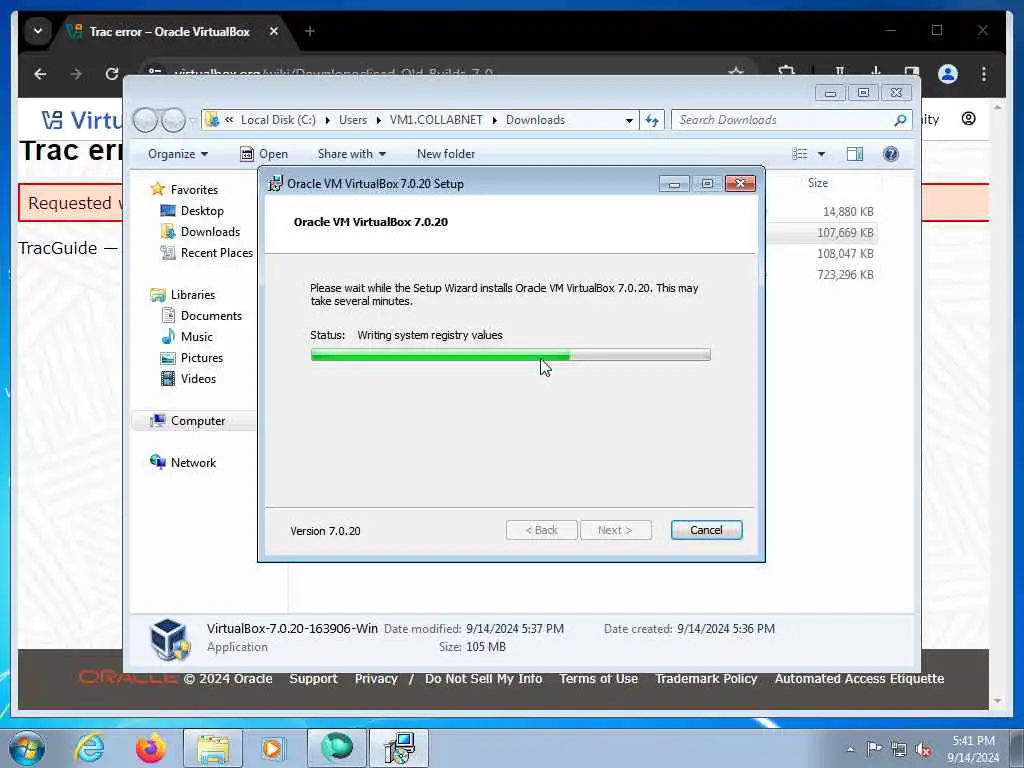This screenshot has height=768, width=1024.
Task: Create a New folder in Downloads
Action: pos(445,153)
